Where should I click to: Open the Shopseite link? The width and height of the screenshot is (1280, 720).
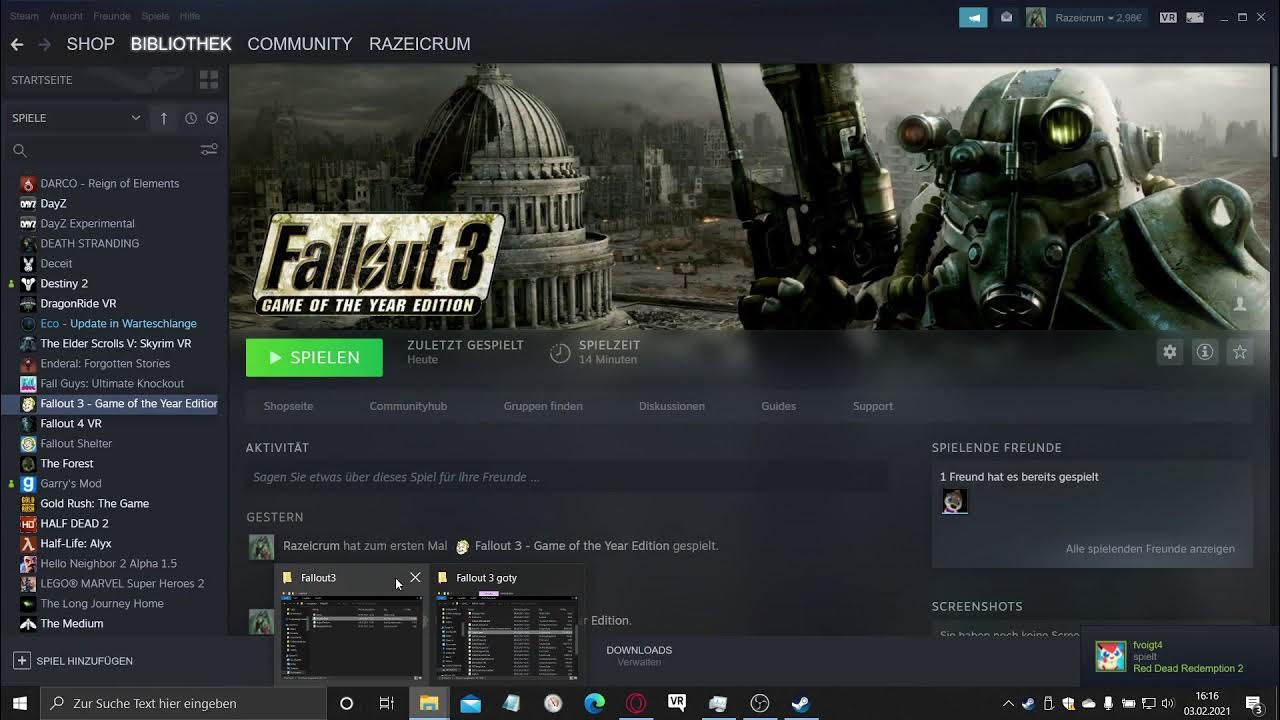(288, 406)
